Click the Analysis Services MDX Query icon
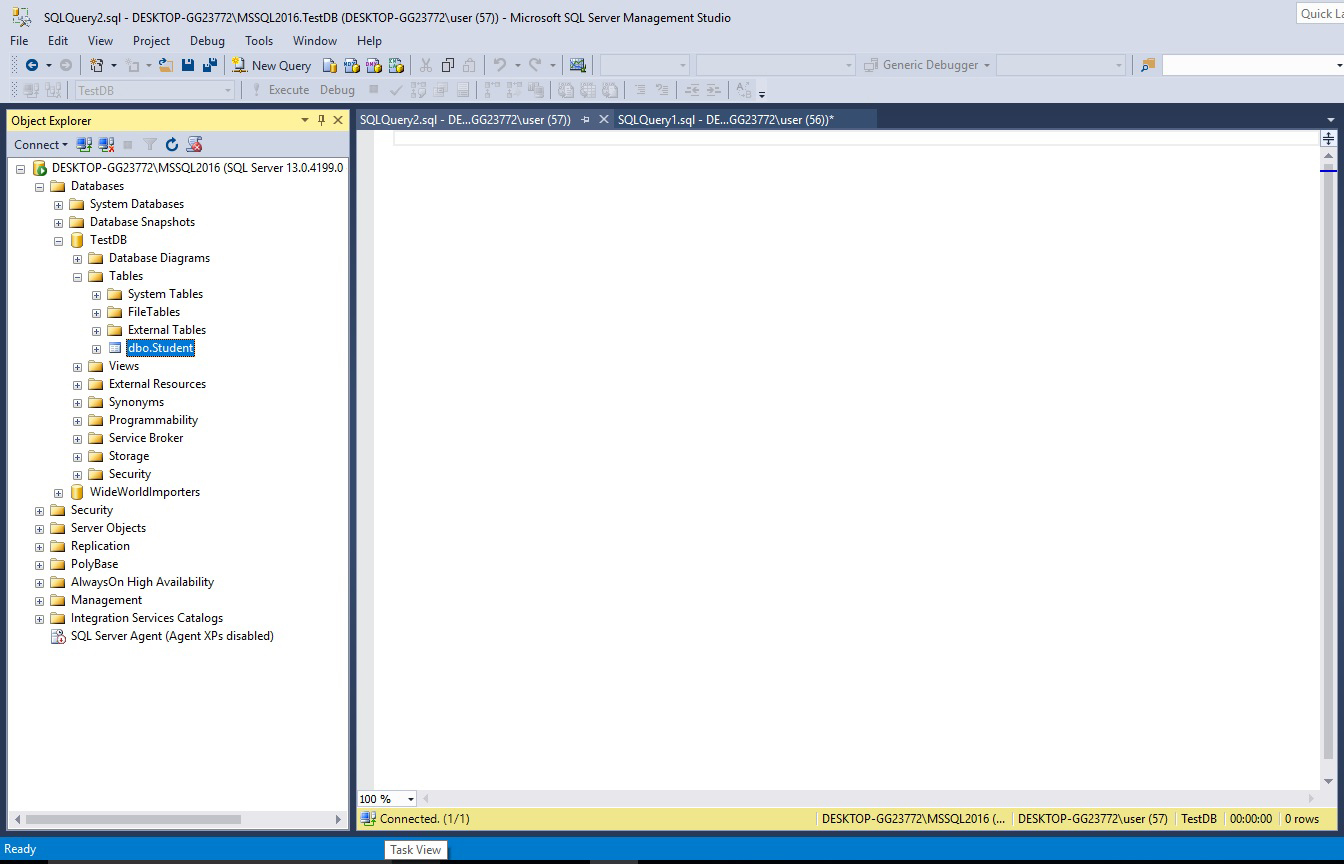The width and height of the screenshot is (1344, 864). [x=351, y=65]
